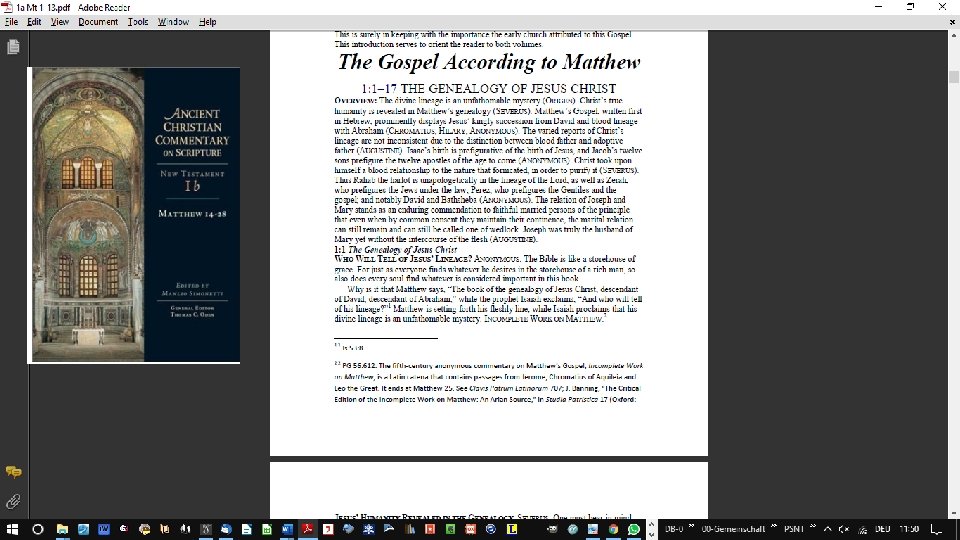Click the vertical scrollbar down arrow

tap(954, 514)
